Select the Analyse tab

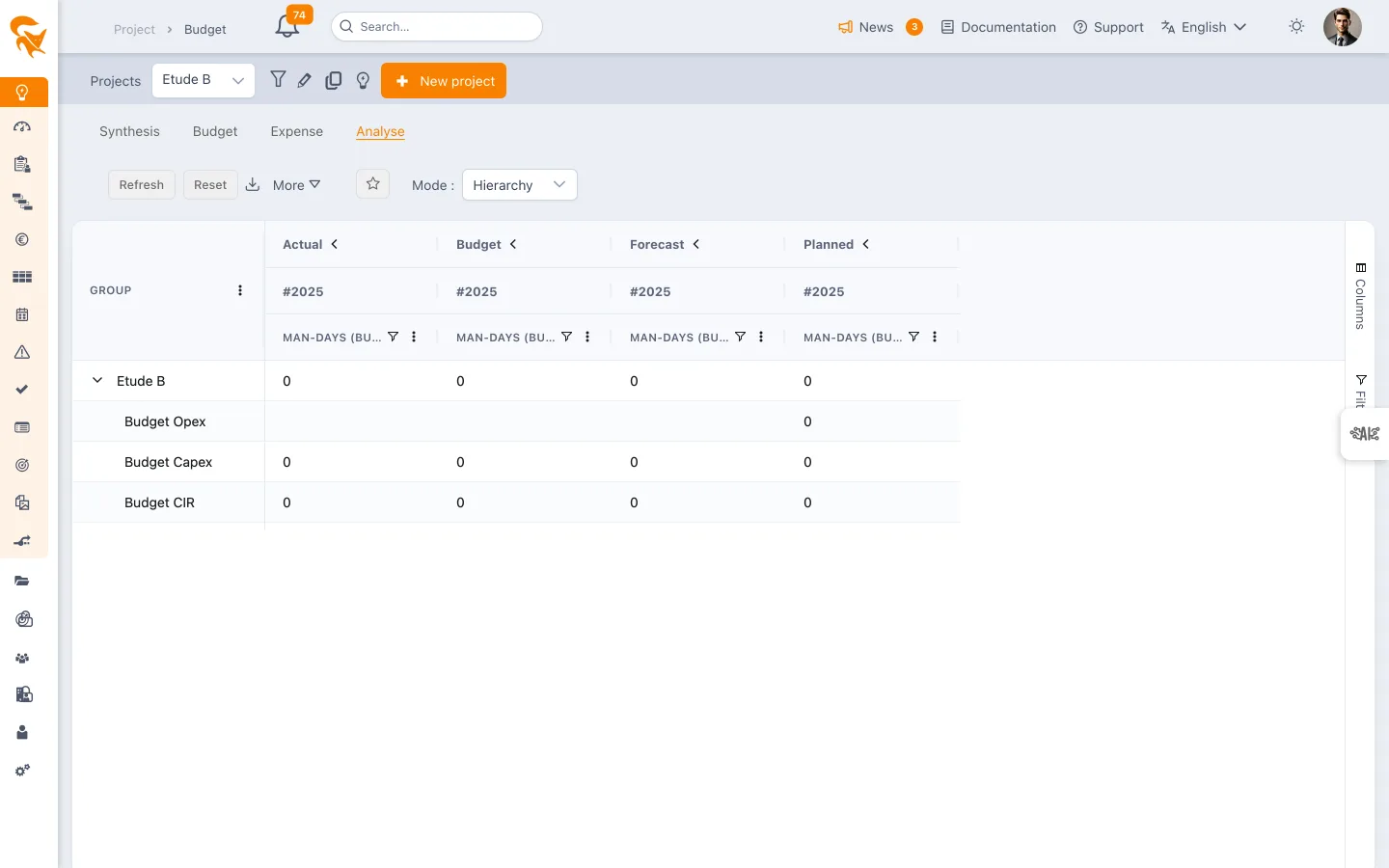(x=380, y=131)
